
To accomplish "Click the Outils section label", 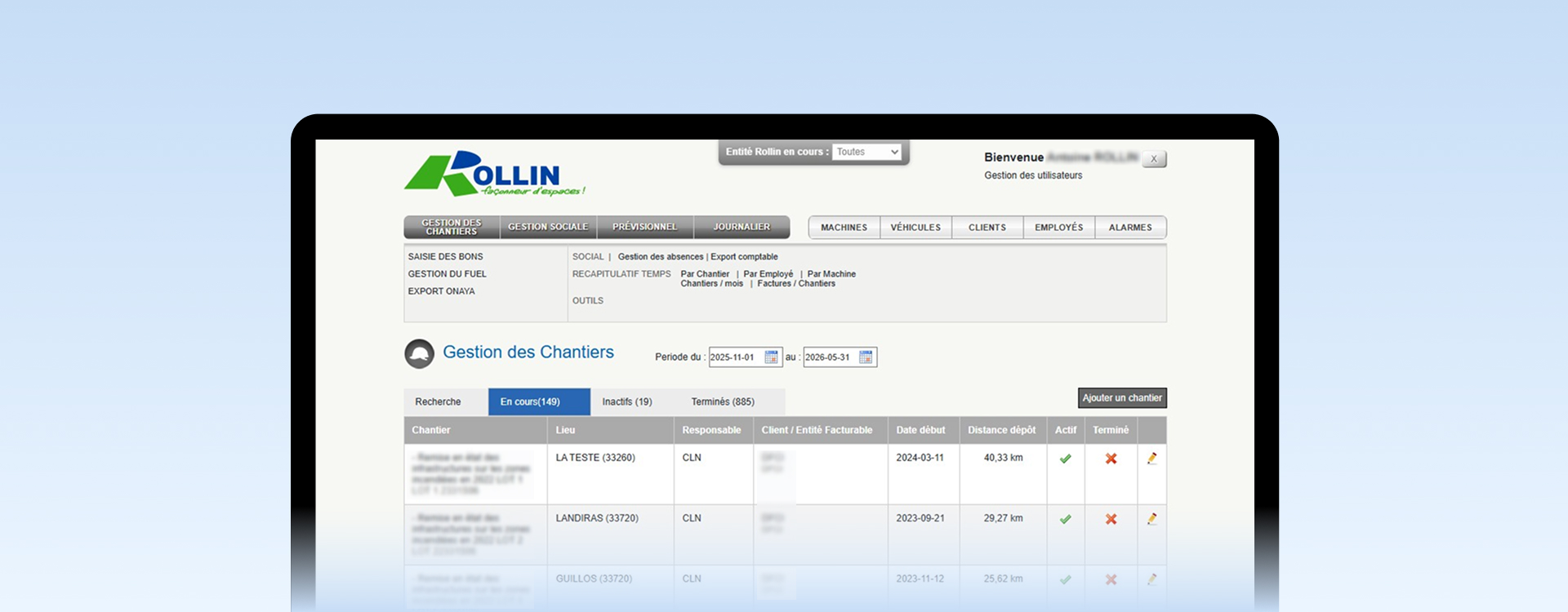I will (x=588, y=301).
